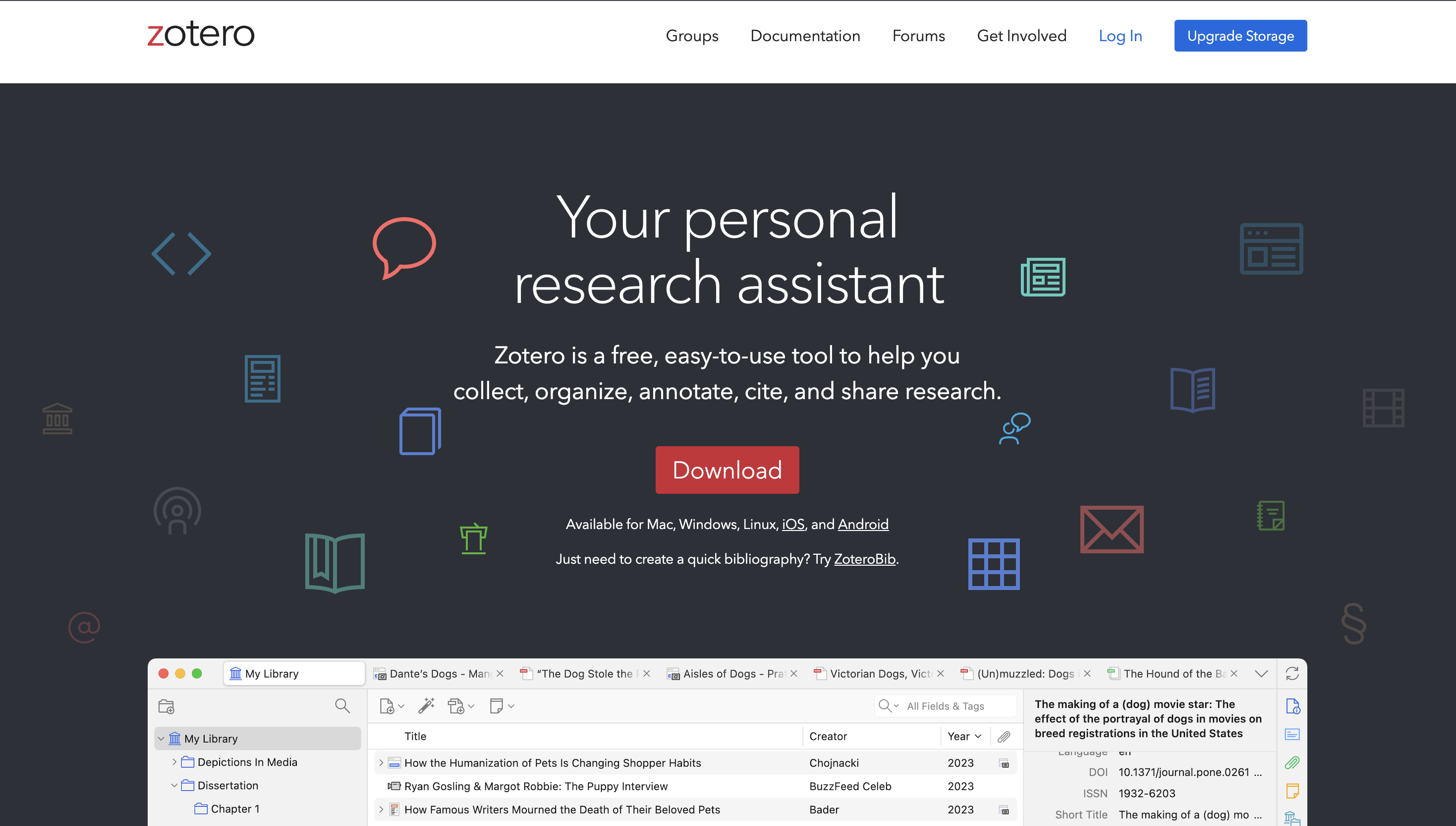Image resolution: width=1456 pixels, height=826 pixels.
Task: Follow the ZoteroBib link
Action: pos(865,559)
